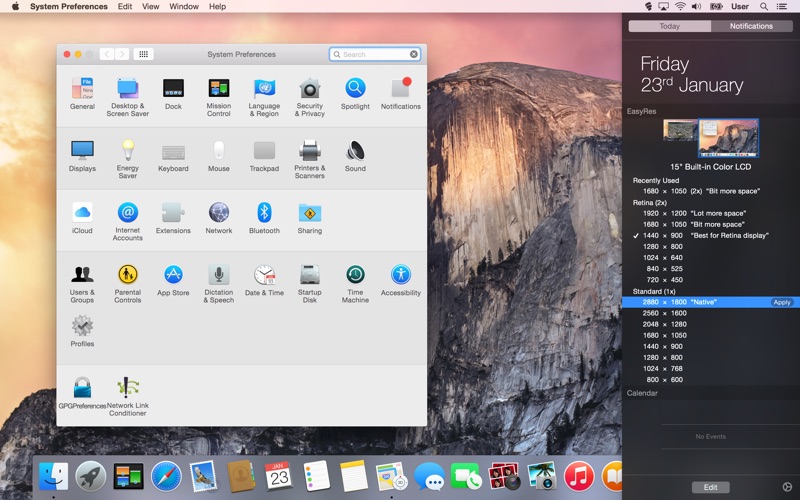Click the Show All grid button
Screen dimensions: 800x500
pyautogui.click(x=144, y=54)
